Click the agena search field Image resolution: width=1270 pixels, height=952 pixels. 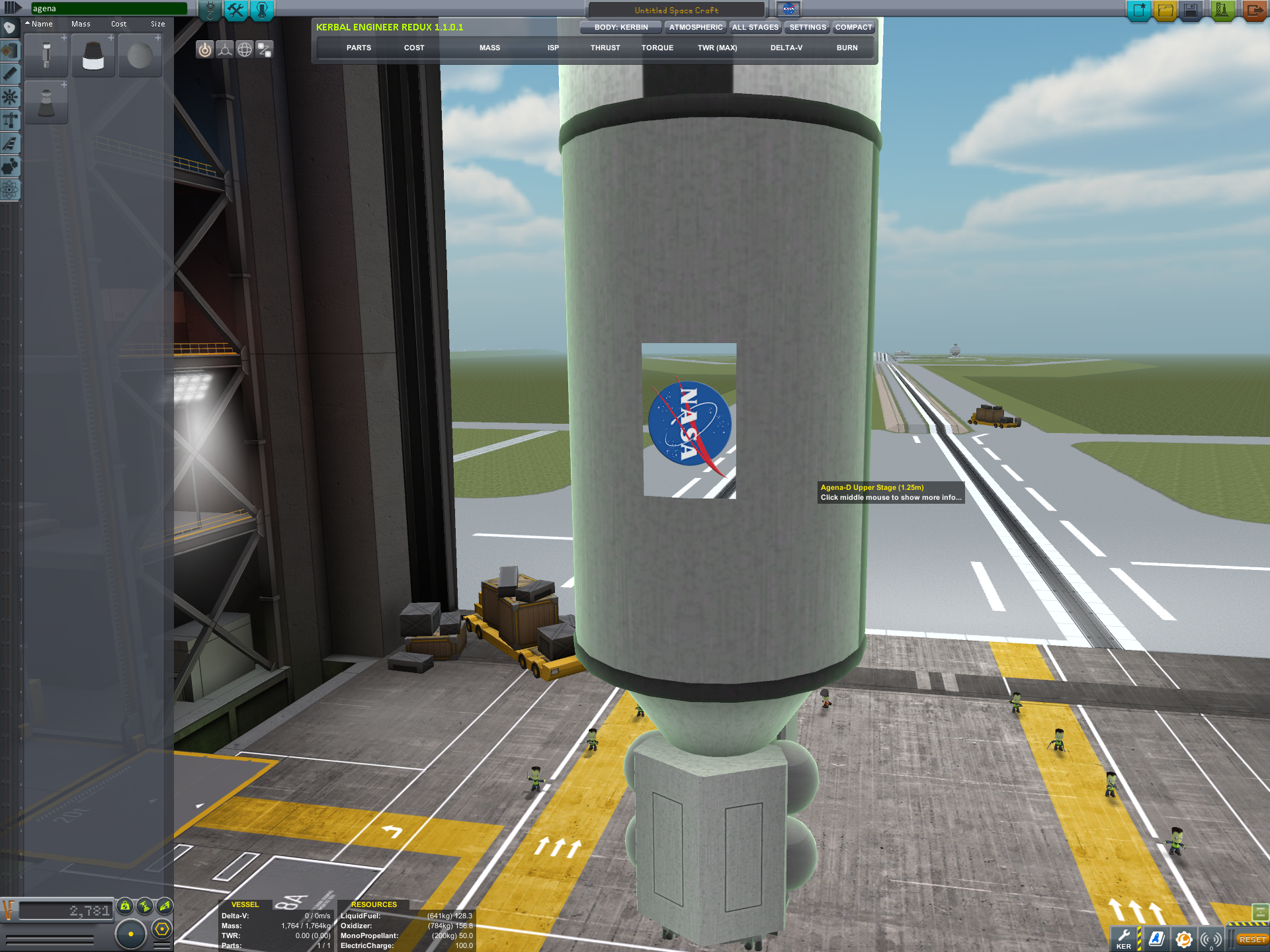tap(109, 9)
